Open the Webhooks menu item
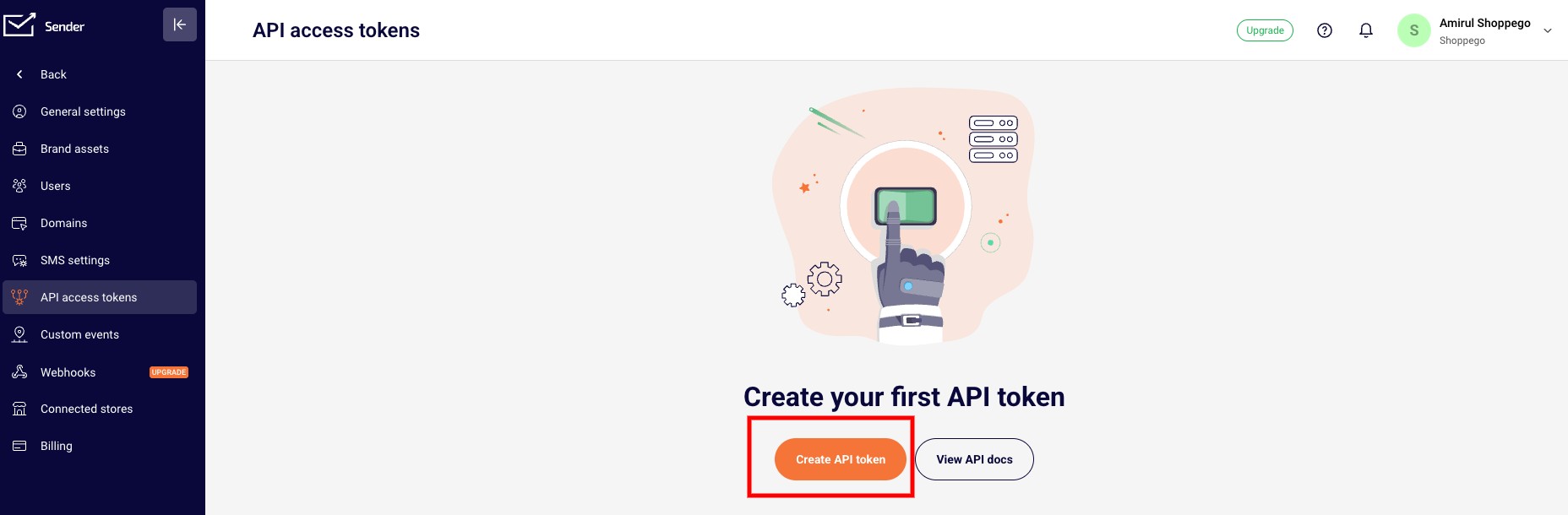The image size is (1568, 515). point(100,371)
